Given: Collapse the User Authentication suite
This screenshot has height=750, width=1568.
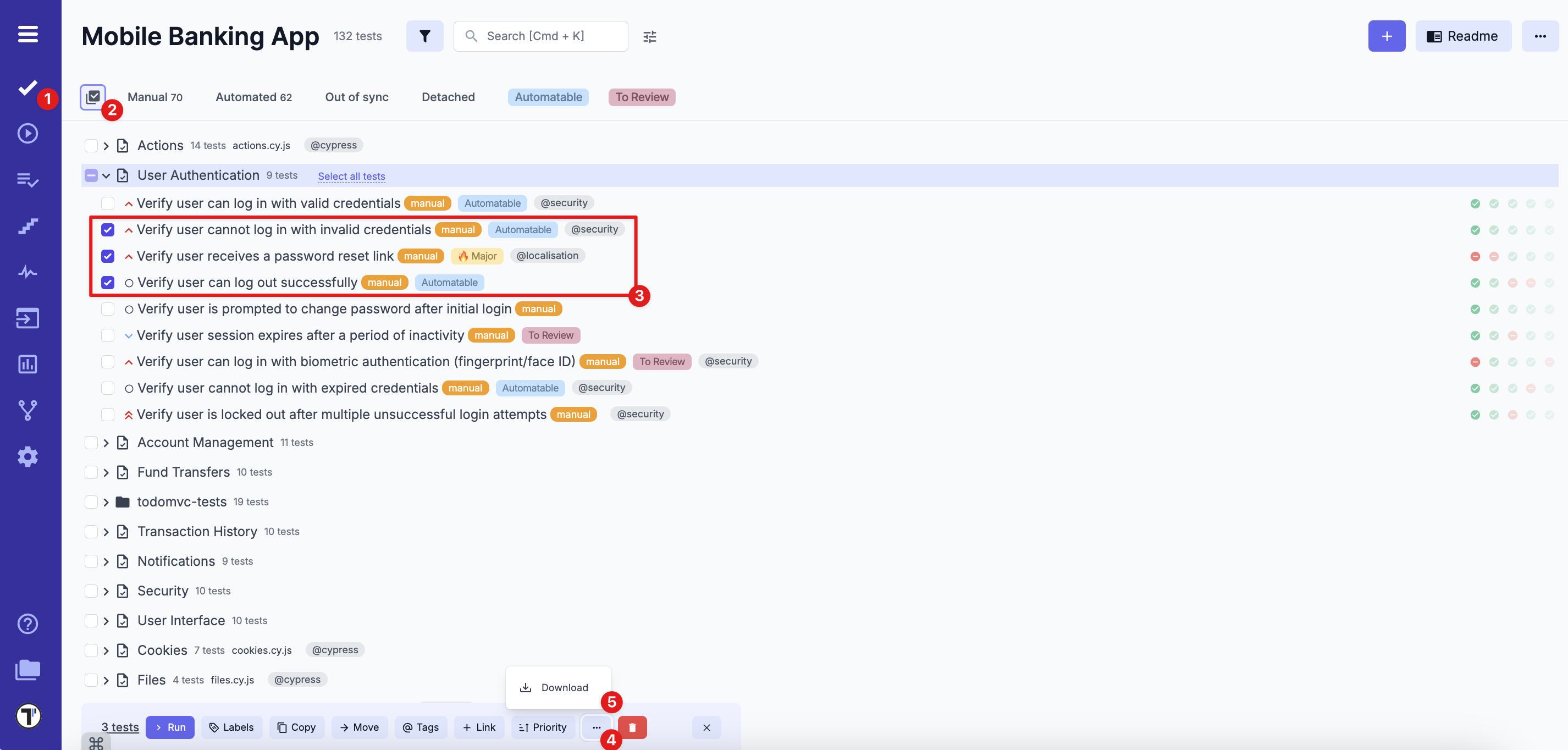Looking at the screenshot, I should coord(106,176).
